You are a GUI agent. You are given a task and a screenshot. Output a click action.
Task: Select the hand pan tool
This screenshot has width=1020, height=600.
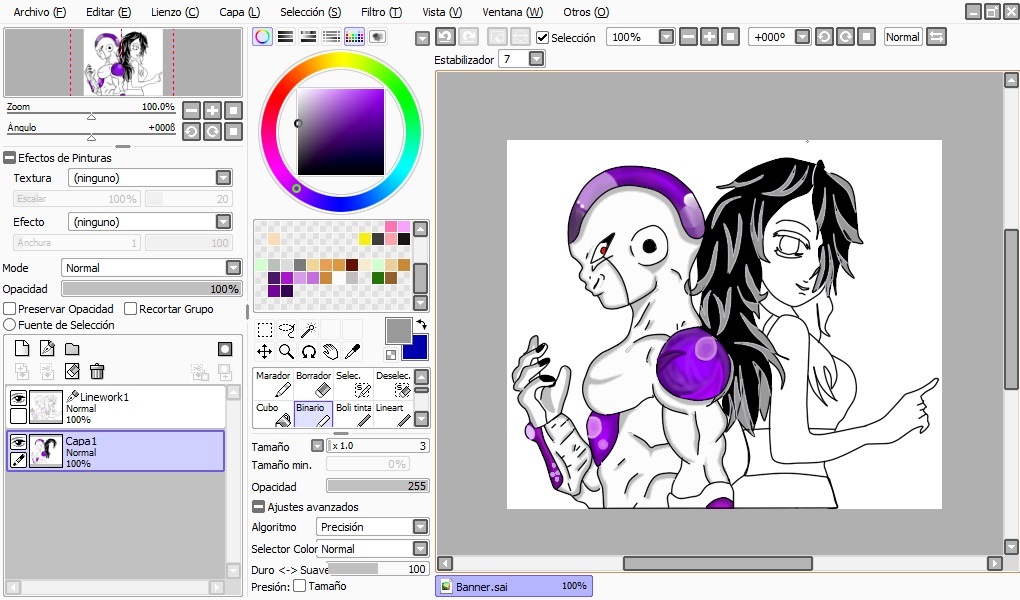coord(330,352)
